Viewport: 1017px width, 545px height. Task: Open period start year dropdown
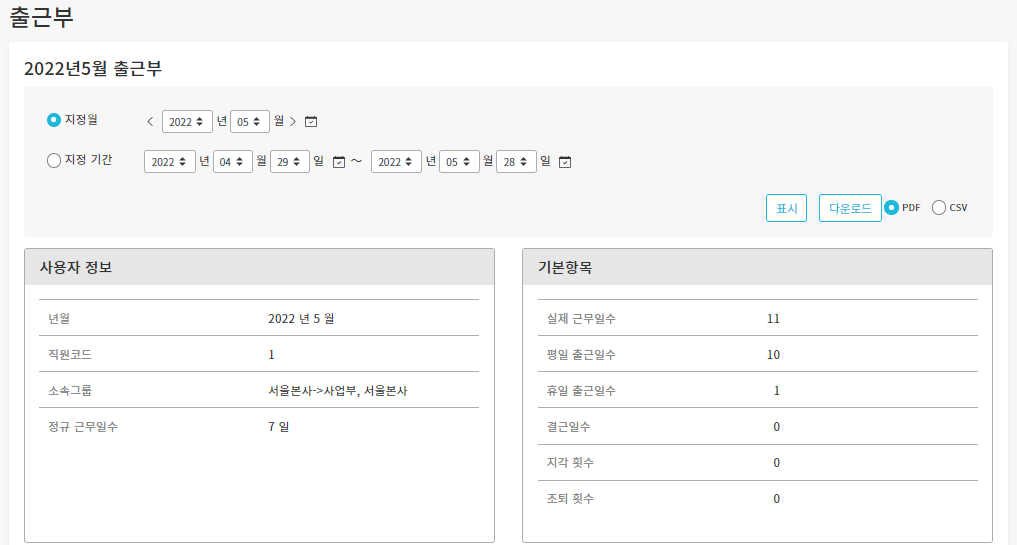click(169, 162)
